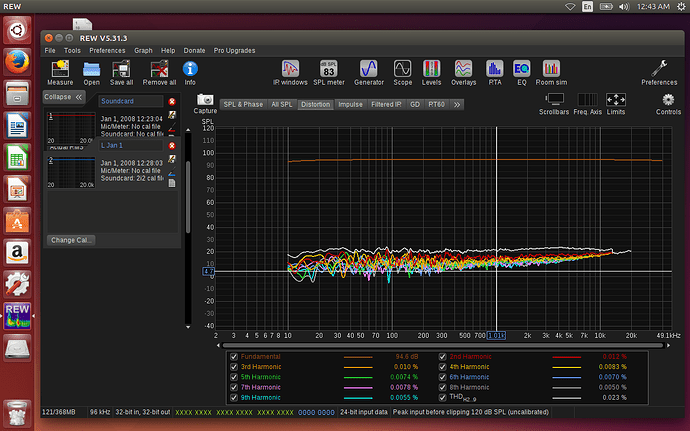Click the Fundamental orange line swatch
The height and width of the screenshot is (431, 690).
pos(358,357)
